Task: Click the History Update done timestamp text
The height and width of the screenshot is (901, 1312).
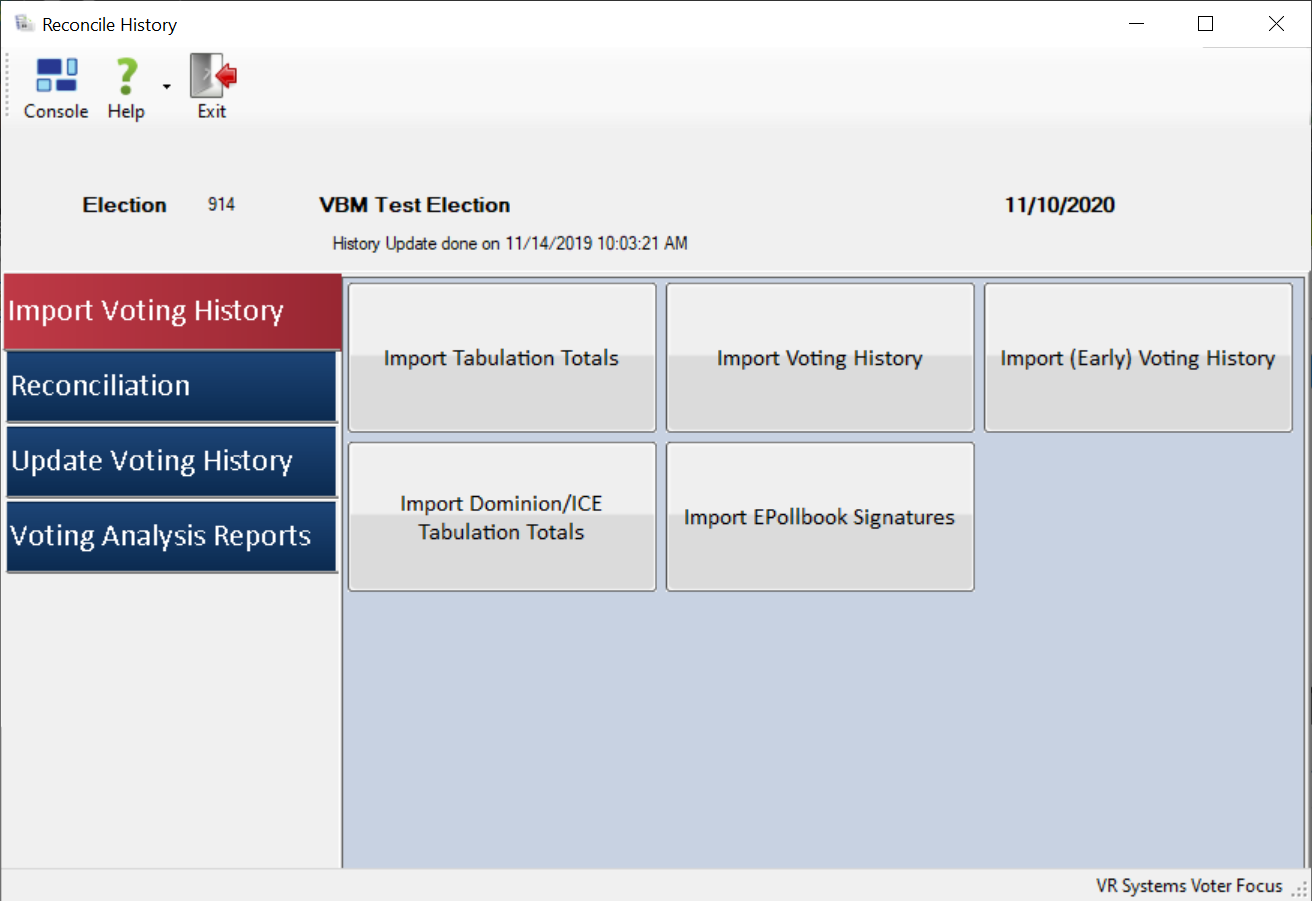Action: [x=510, y=243]
